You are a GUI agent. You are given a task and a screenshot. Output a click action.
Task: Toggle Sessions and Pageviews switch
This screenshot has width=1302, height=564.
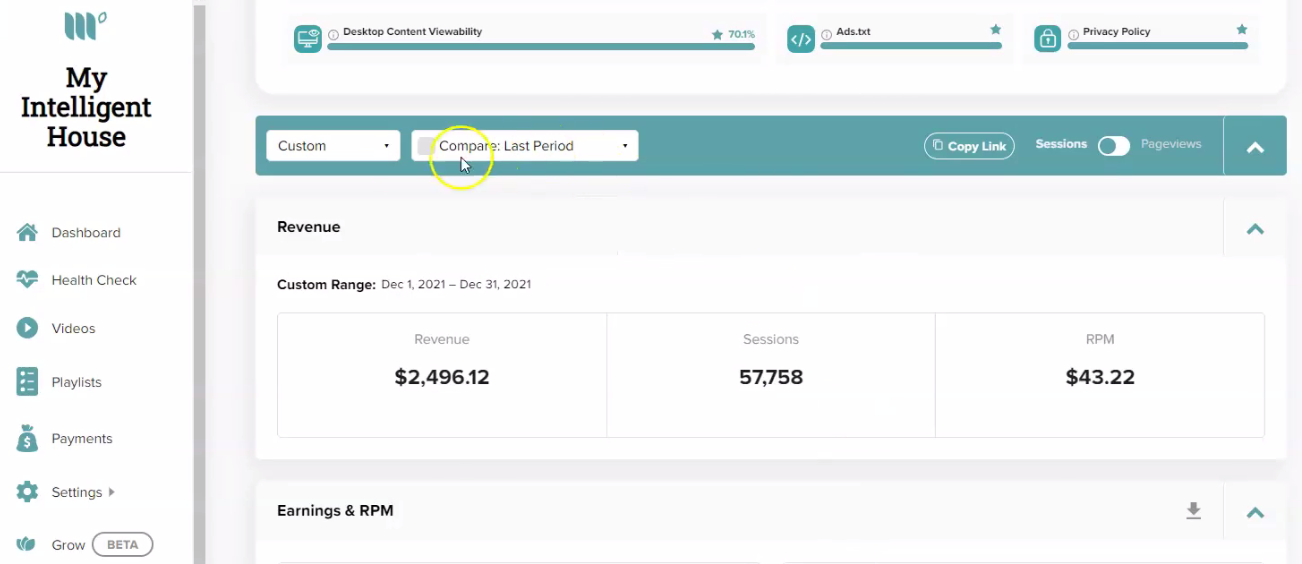[x=1114, y=146]
